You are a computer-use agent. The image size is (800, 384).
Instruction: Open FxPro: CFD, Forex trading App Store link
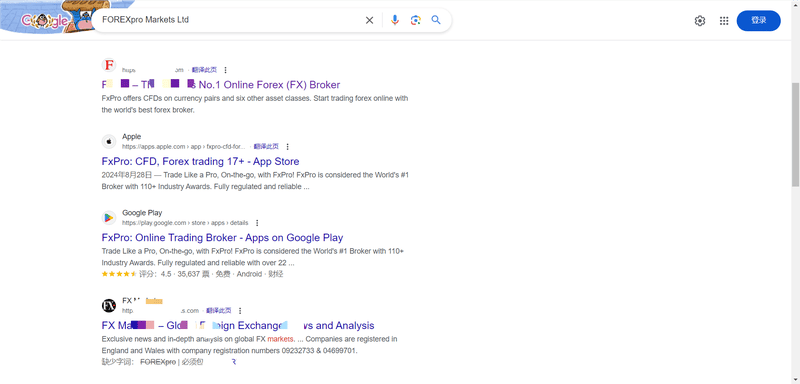[201, 162]
